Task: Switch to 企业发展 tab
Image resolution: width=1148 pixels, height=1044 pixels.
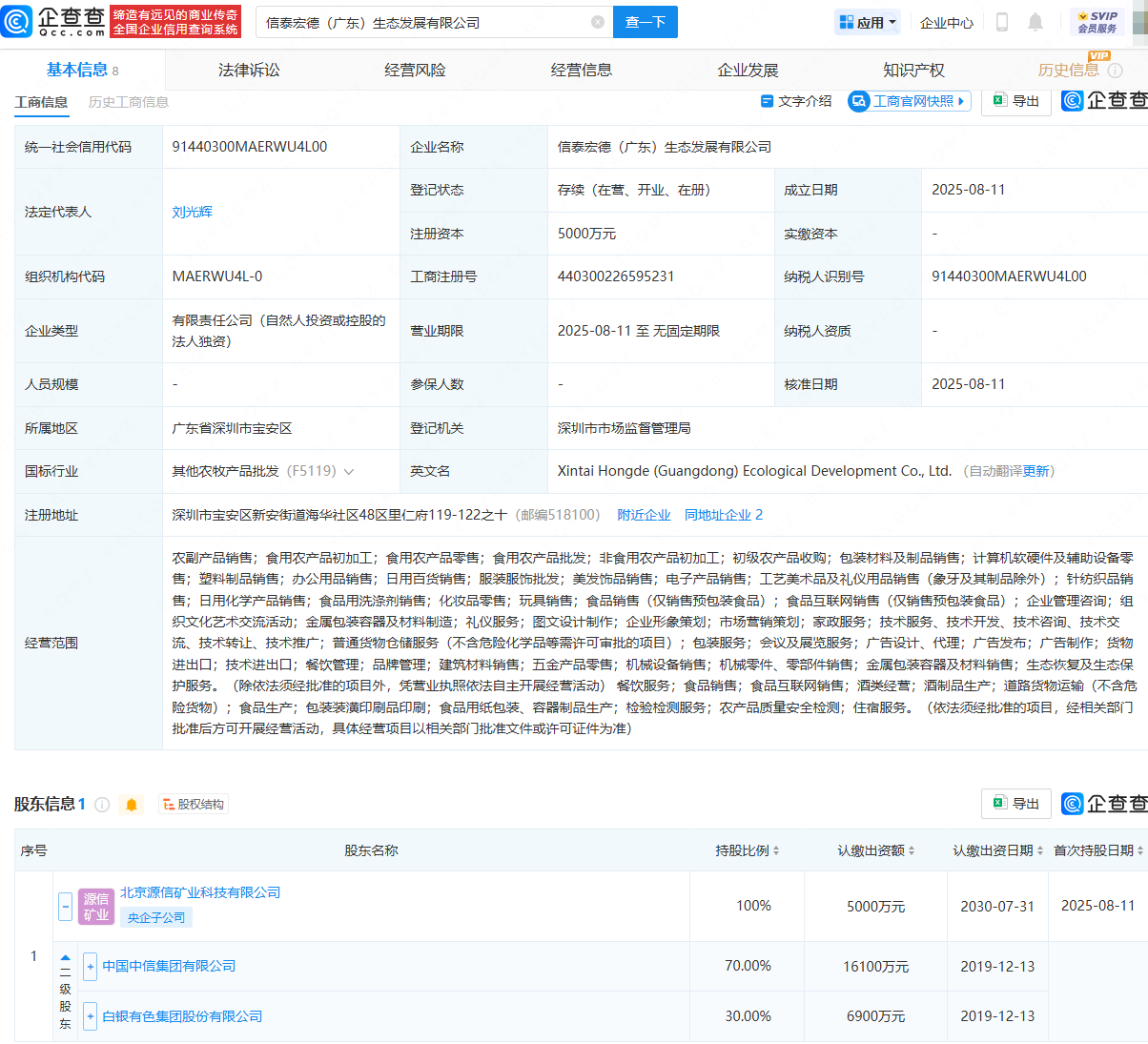Action: [748, 70]
